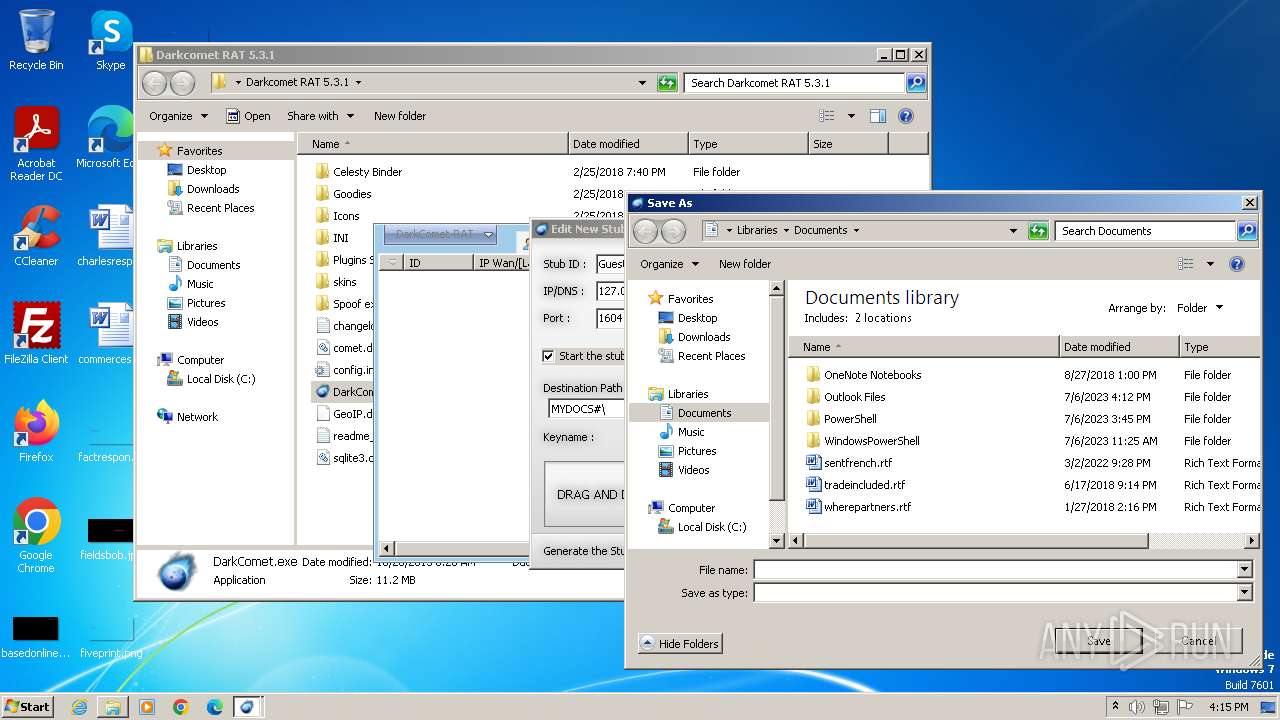Click New folder in Darkcomet explorer toolbar
The image size is (1280, 720).
pos(400,116)
